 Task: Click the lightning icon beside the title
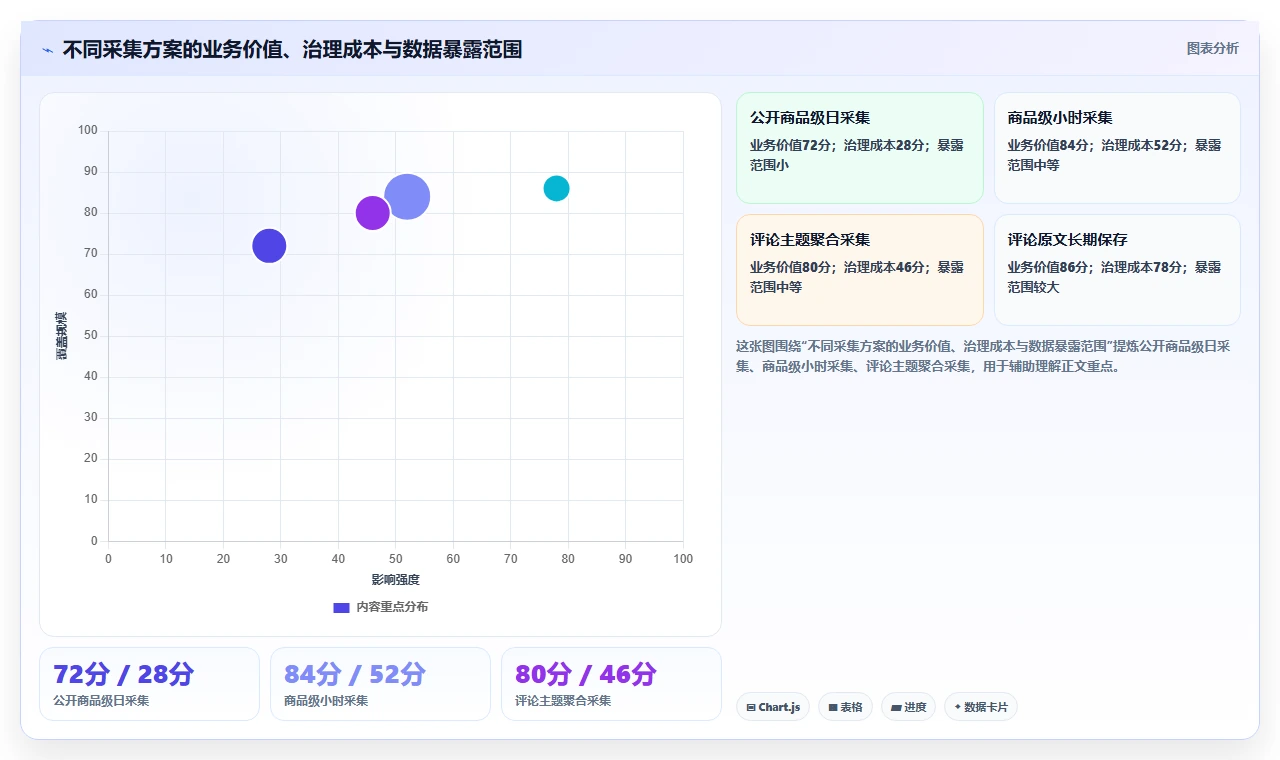point(47,50)
